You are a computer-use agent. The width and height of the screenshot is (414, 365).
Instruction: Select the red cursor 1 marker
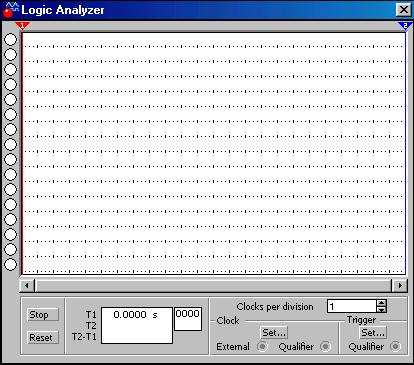click(22, 25)
